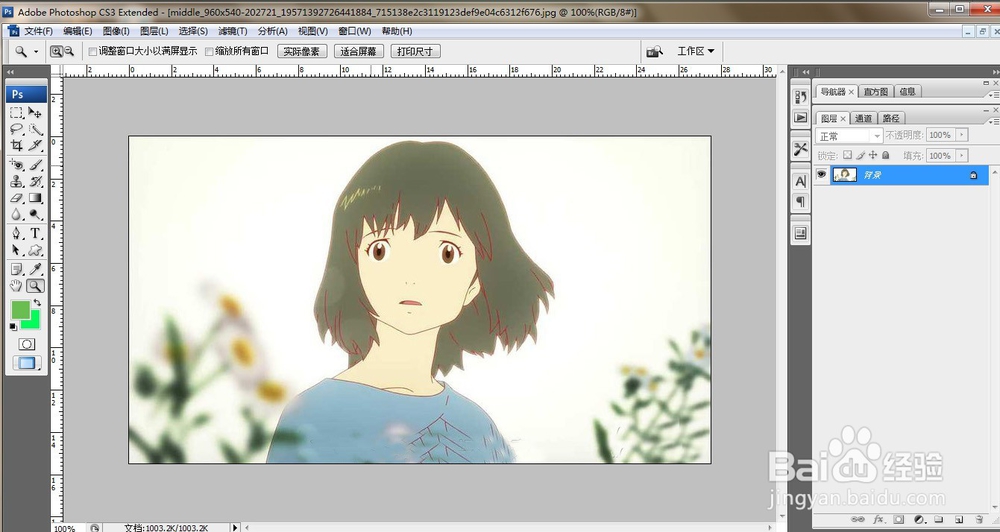
Task: Toggle lock image pixels
Action: coord(860,155)
